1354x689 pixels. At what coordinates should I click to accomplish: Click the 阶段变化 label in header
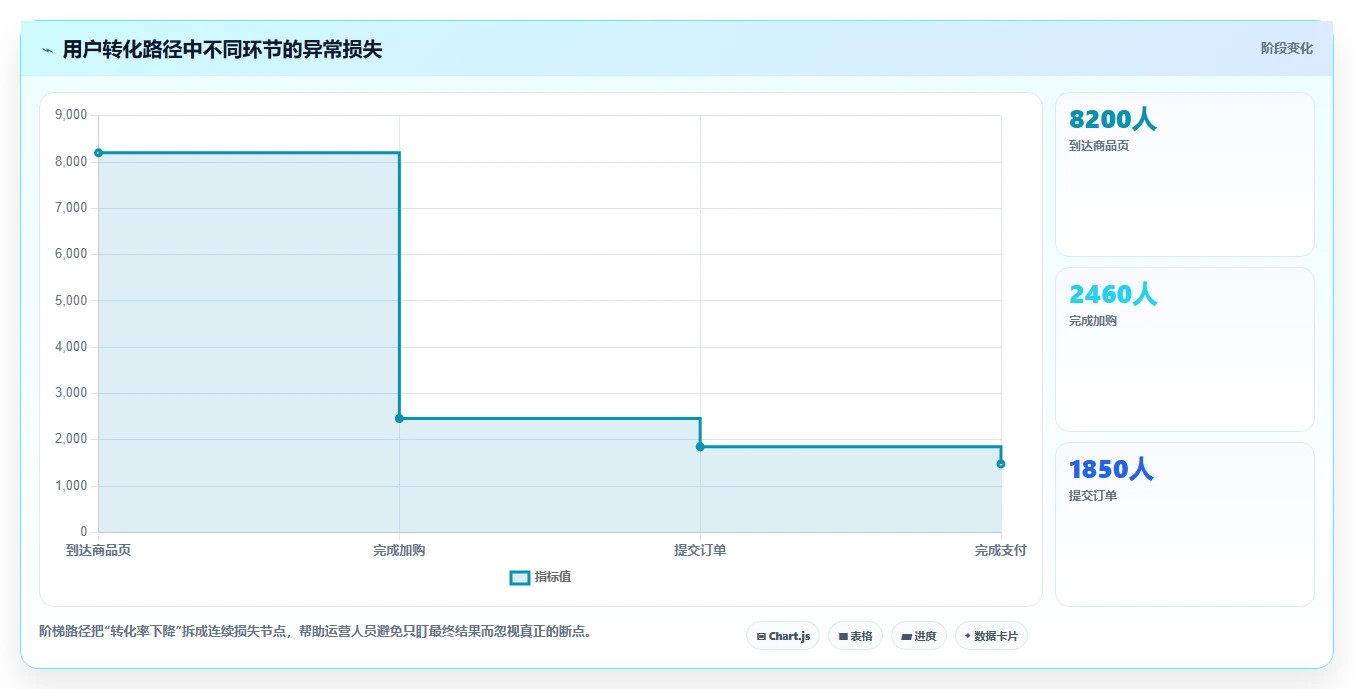pos(1286,48)
